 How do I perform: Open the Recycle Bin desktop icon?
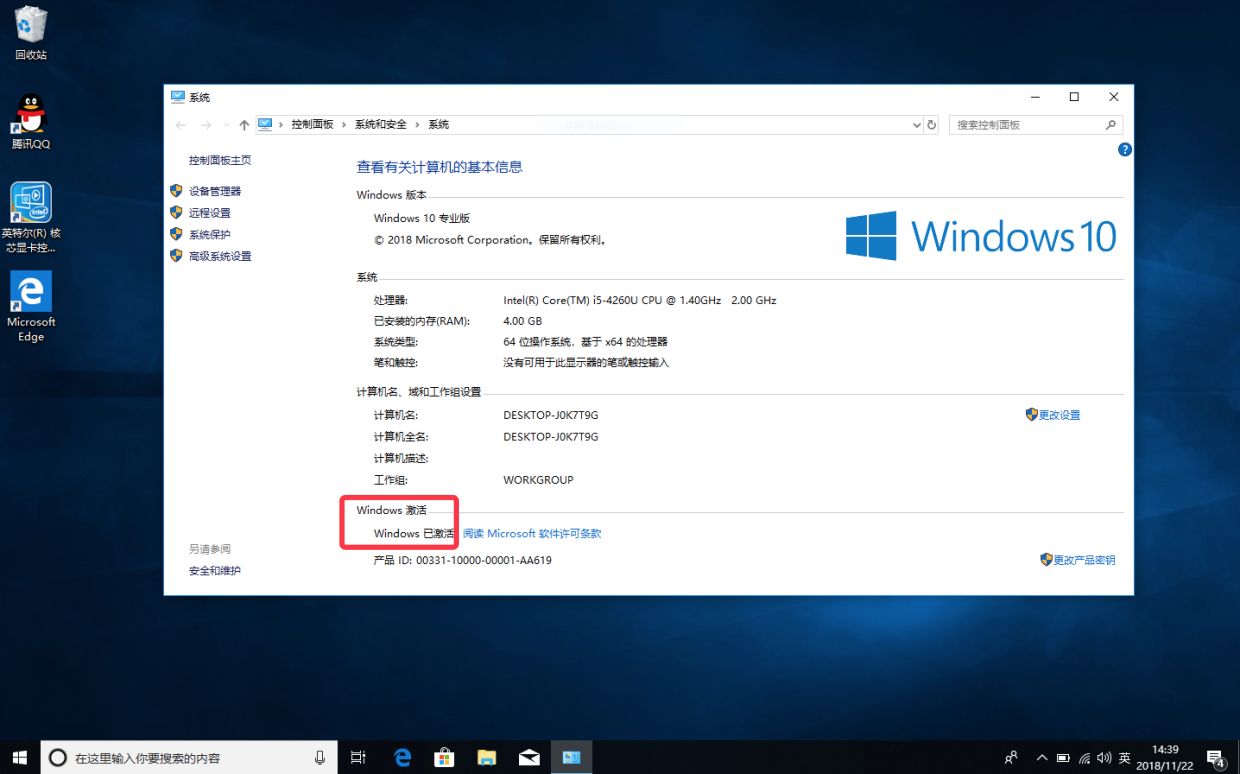point(31,33)
